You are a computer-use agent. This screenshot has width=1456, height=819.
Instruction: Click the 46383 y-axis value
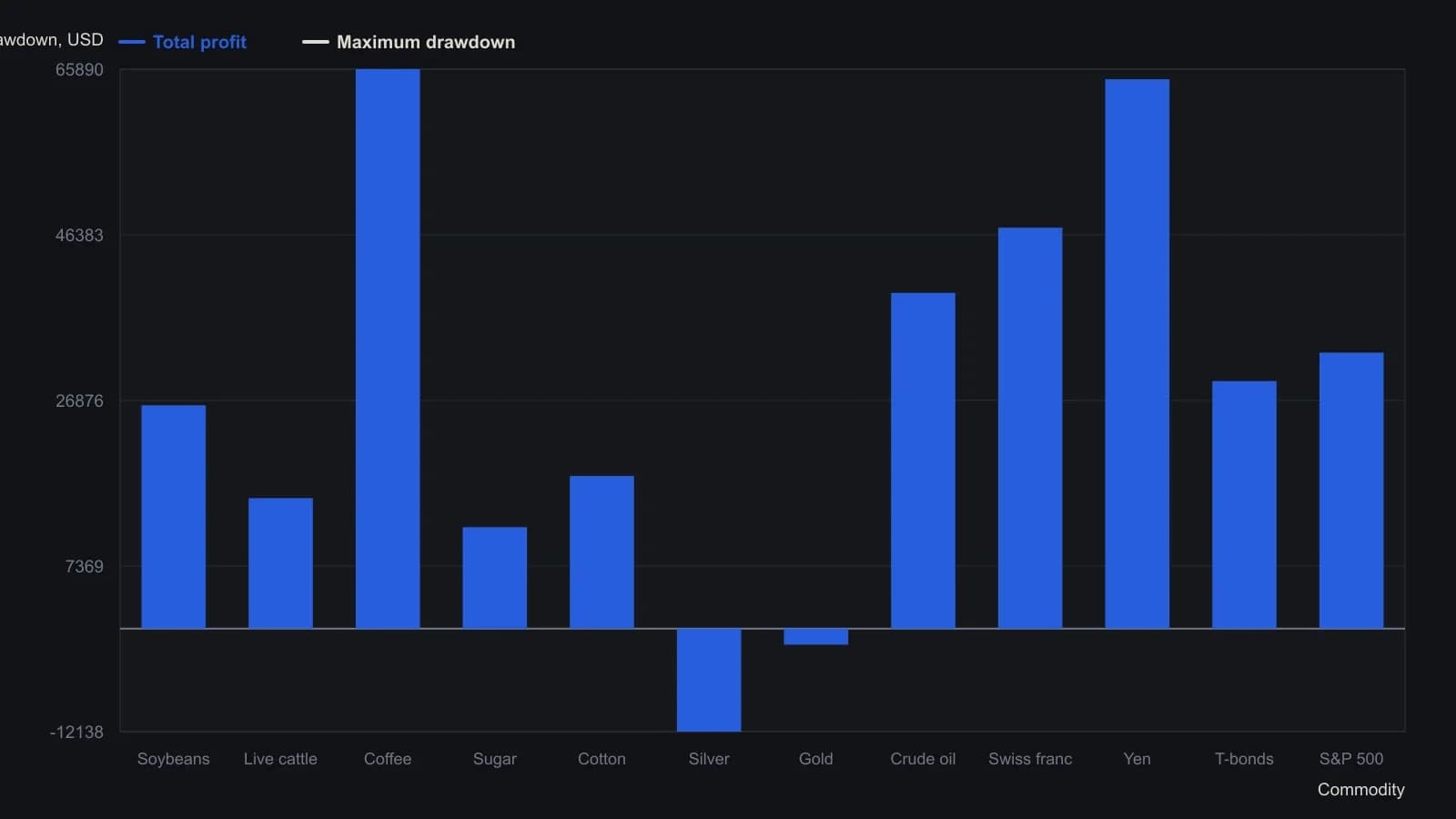(80, 236)
